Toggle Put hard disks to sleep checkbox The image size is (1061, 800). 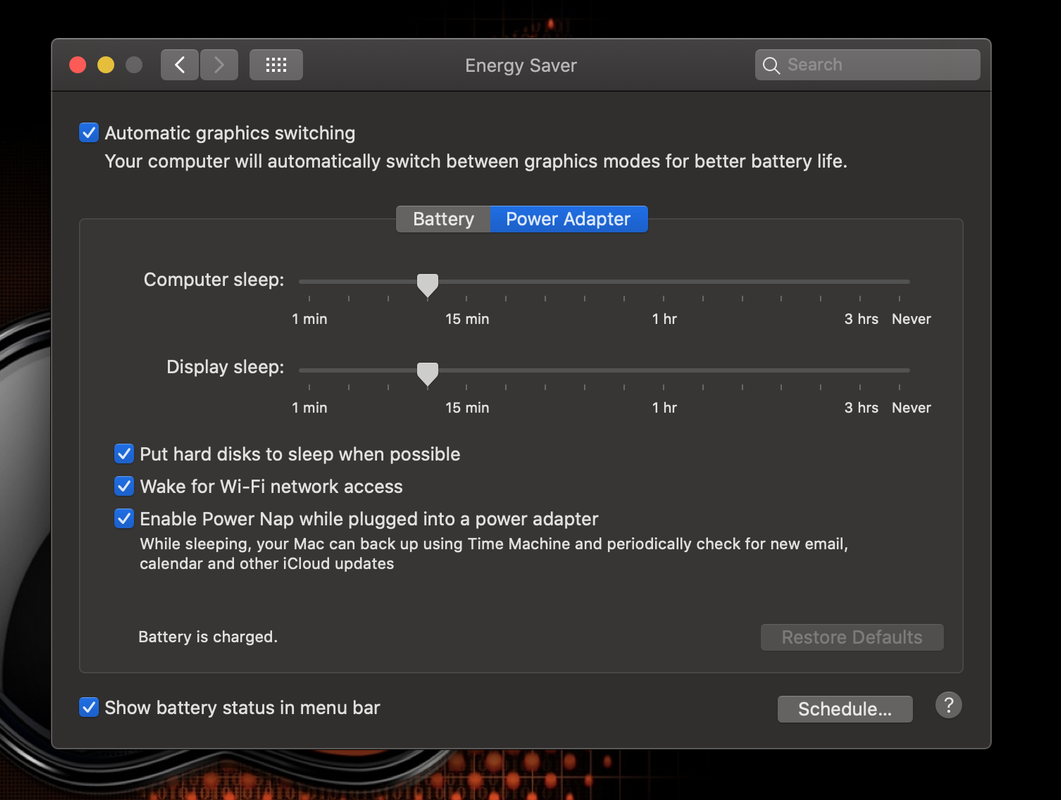(x=124, y=453)
